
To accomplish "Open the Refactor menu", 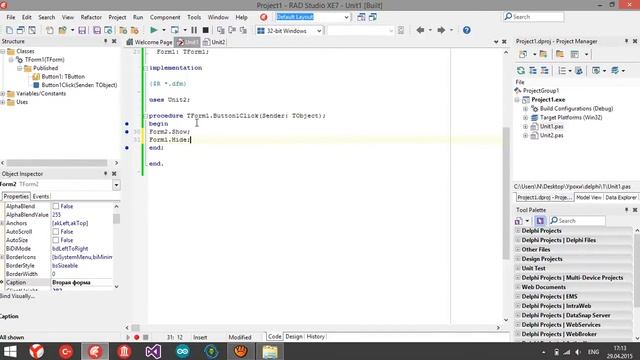I will (x=91, y=17).
